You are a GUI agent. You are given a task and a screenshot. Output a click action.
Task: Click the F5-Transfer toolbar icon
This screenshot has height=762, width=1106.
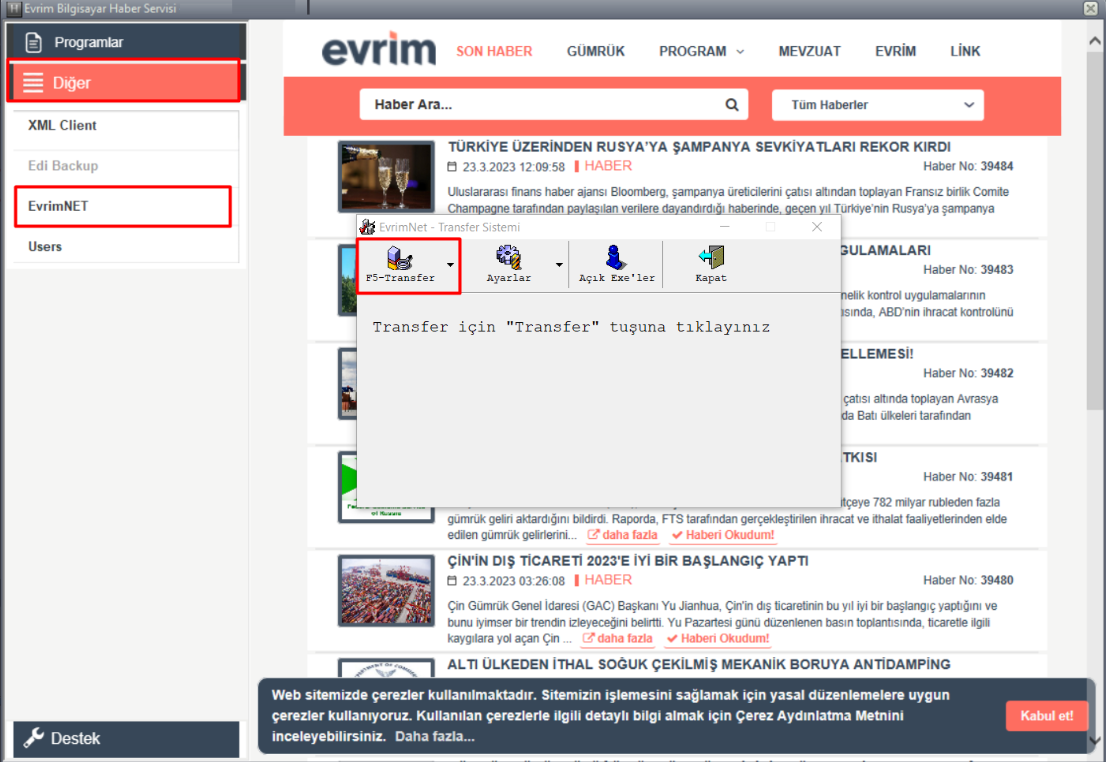(400, 259)
